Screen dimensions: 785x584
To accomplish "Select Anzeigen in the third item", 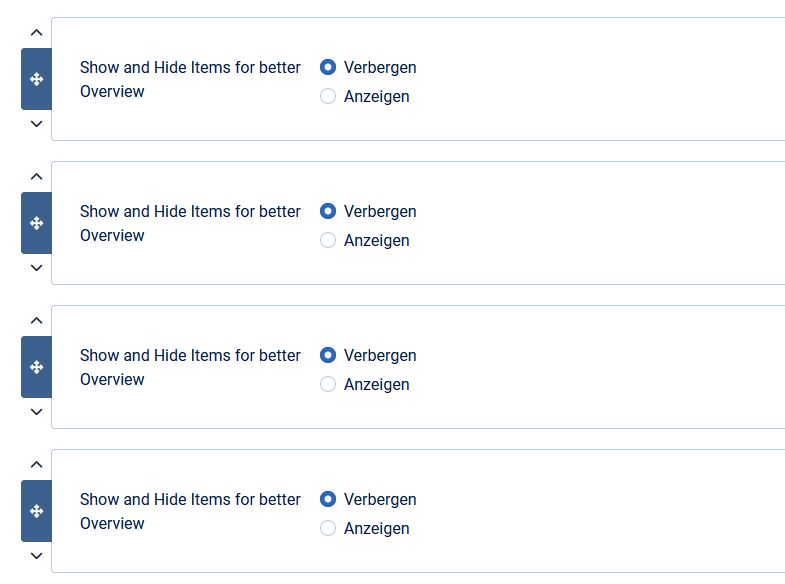I will pos(328,385).
